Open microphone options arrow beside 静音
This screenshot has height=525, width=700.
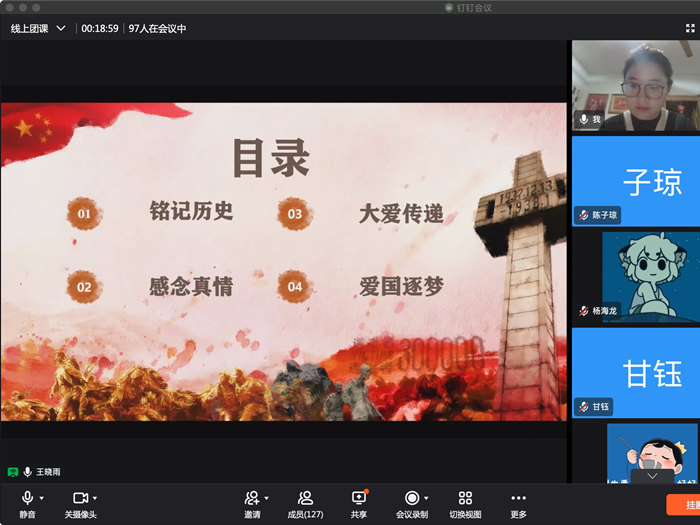(42, 498)
